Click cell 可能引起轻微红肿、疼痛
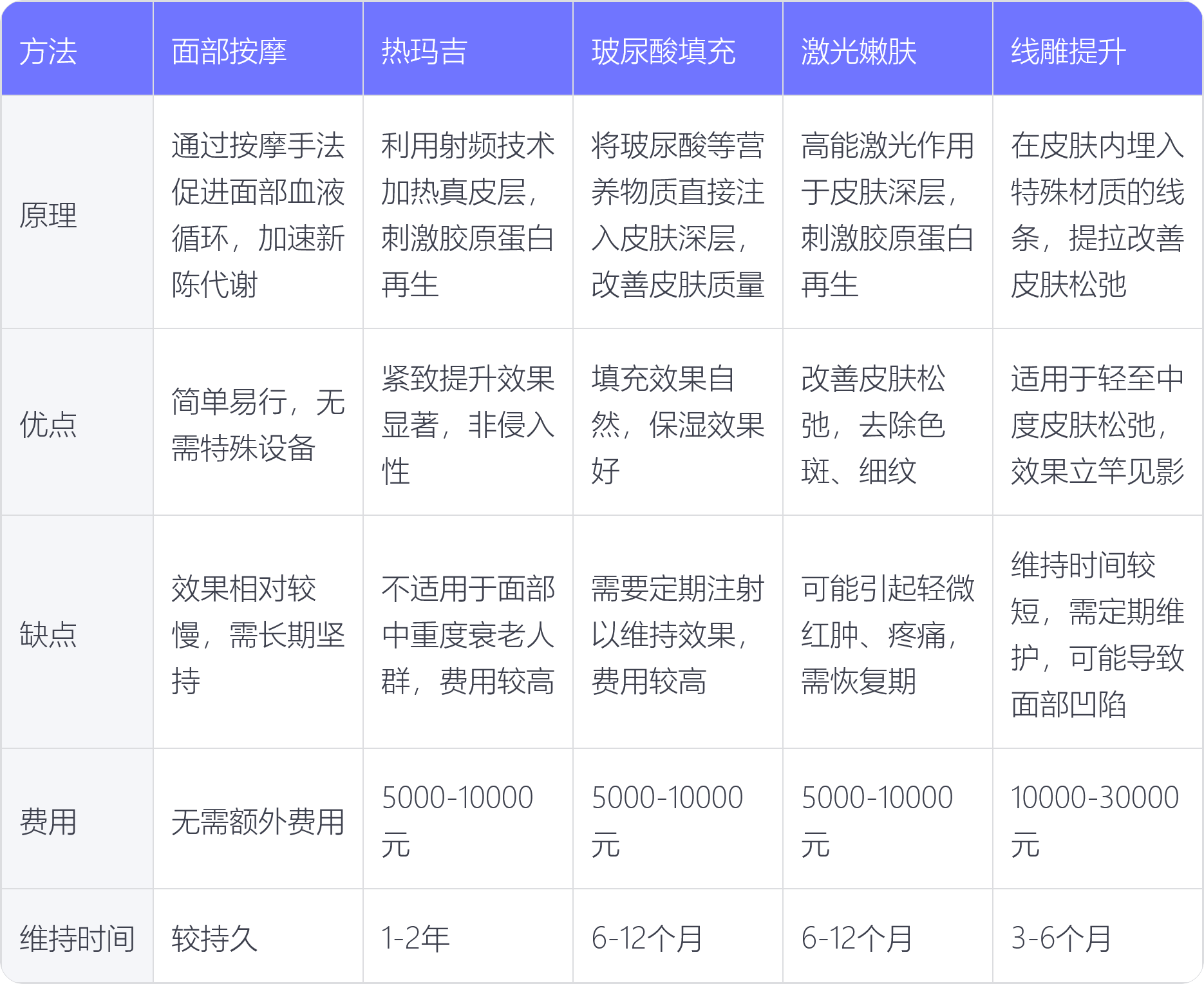 (888, 632)
